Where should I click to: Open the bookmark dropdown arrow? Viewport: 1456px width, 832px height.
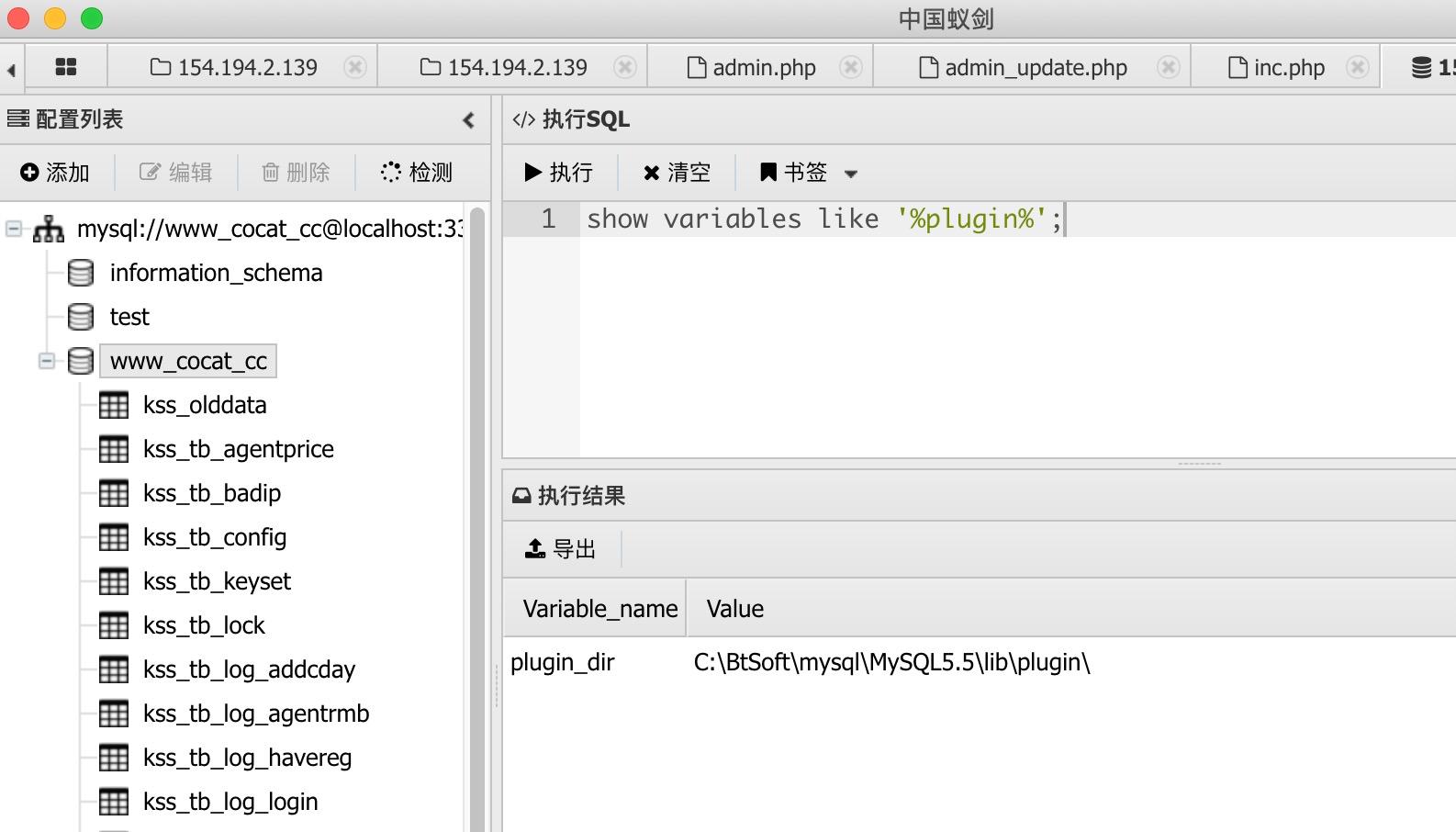(851, 174)
